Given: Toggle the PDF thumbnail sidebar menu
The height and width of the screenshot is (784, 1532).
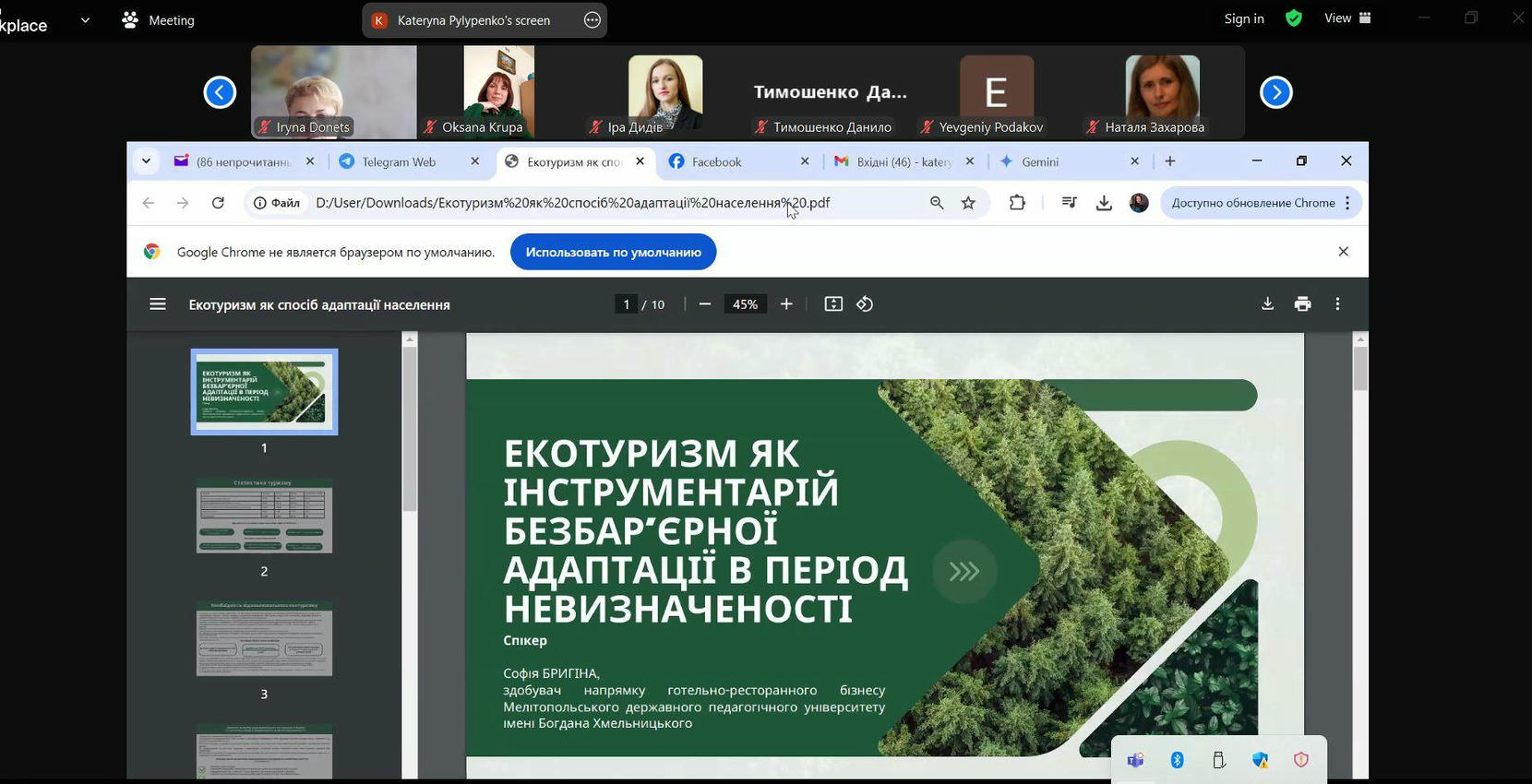Looking at the screenshot, I should click(158, 304).
